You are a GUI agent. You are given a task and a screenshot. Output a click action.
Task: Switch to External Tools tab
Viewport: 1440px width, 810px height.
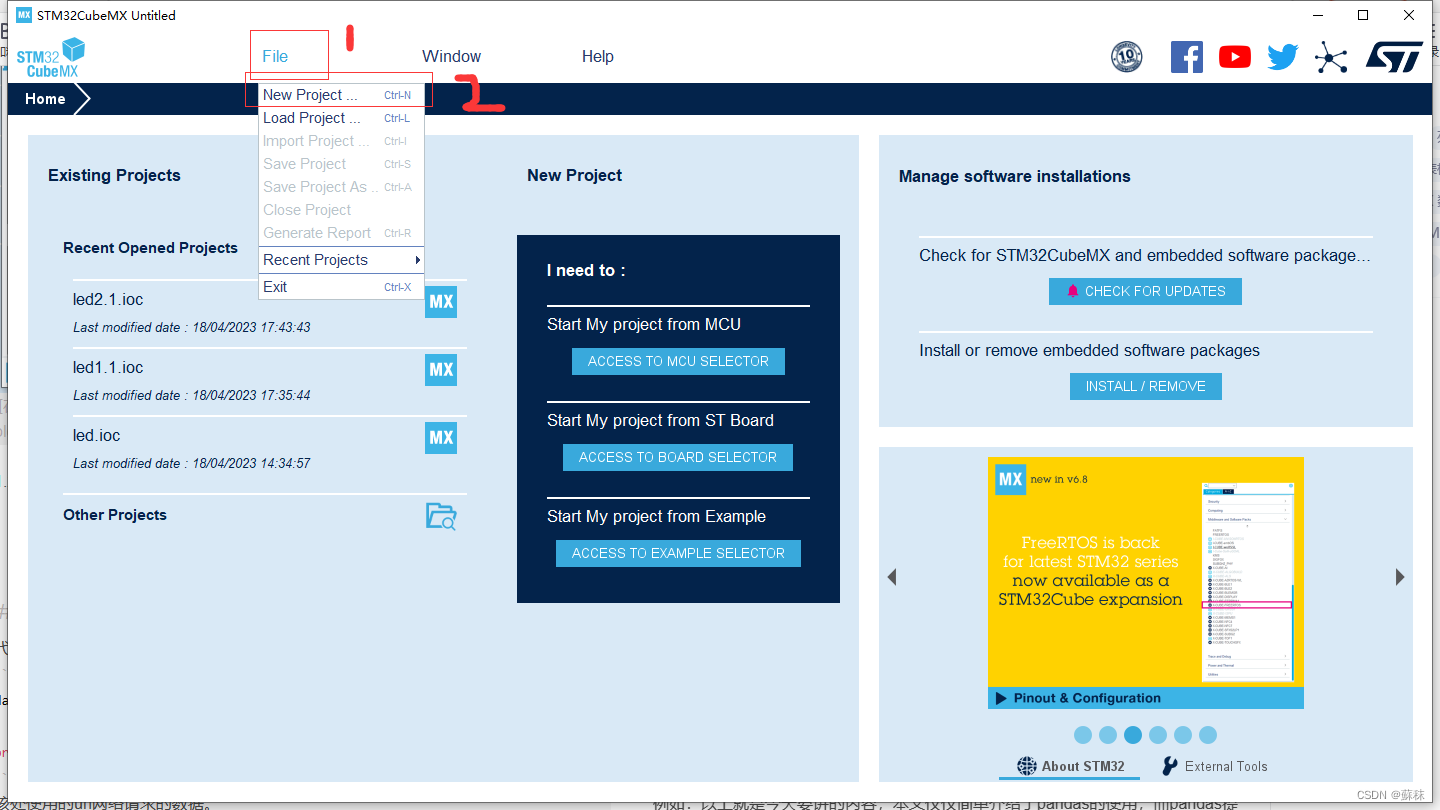coord(1214,766)
